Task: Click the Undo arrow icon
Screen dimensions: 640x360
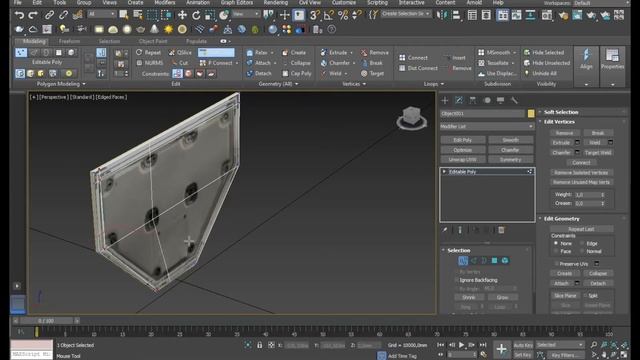Action: pos(19,16)
